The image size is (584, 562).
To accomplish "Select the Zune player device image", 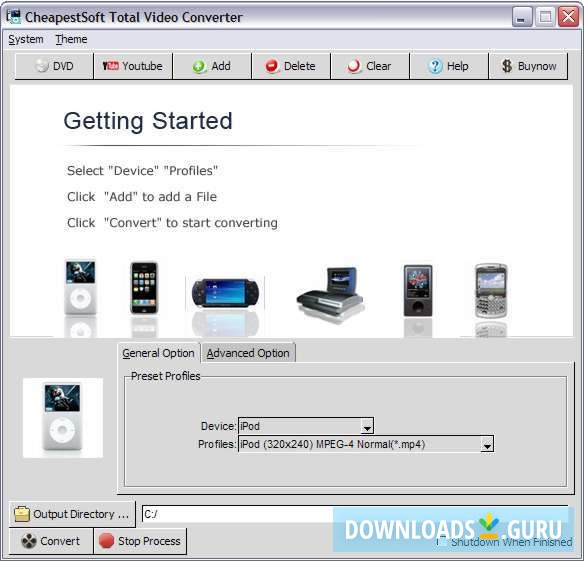I will (418, 290).
